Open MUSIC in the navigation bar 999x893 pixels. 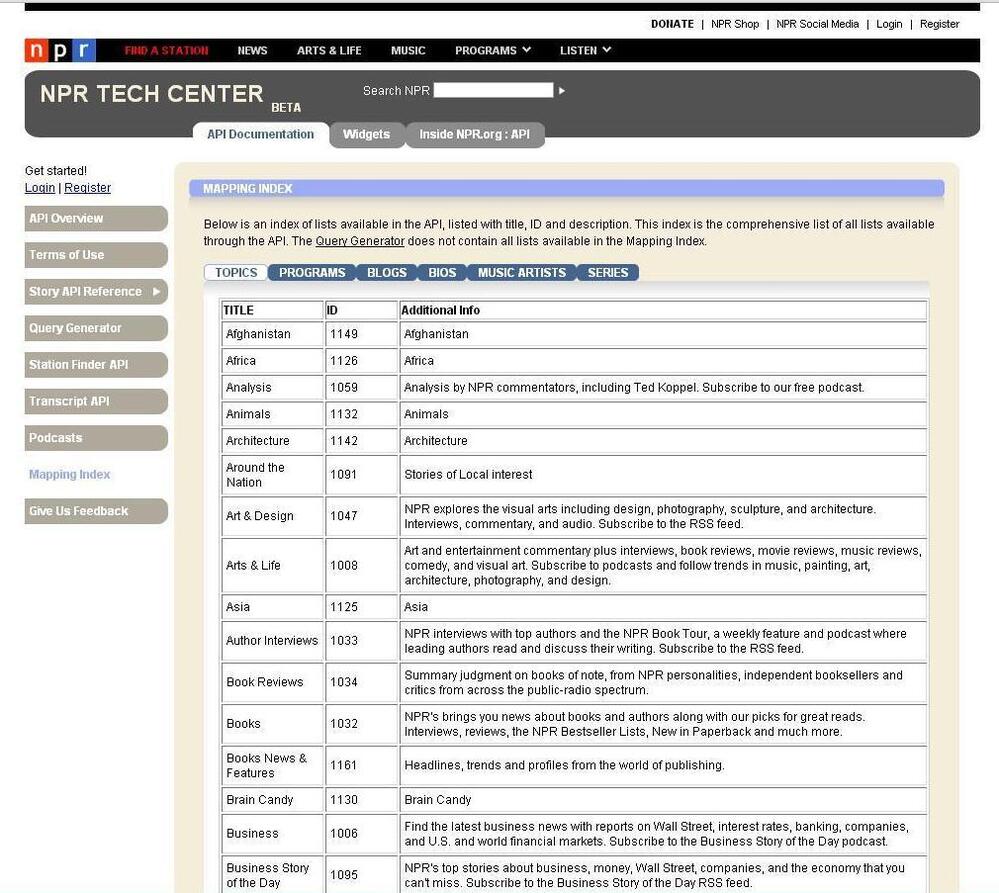[x=408, y=50]
